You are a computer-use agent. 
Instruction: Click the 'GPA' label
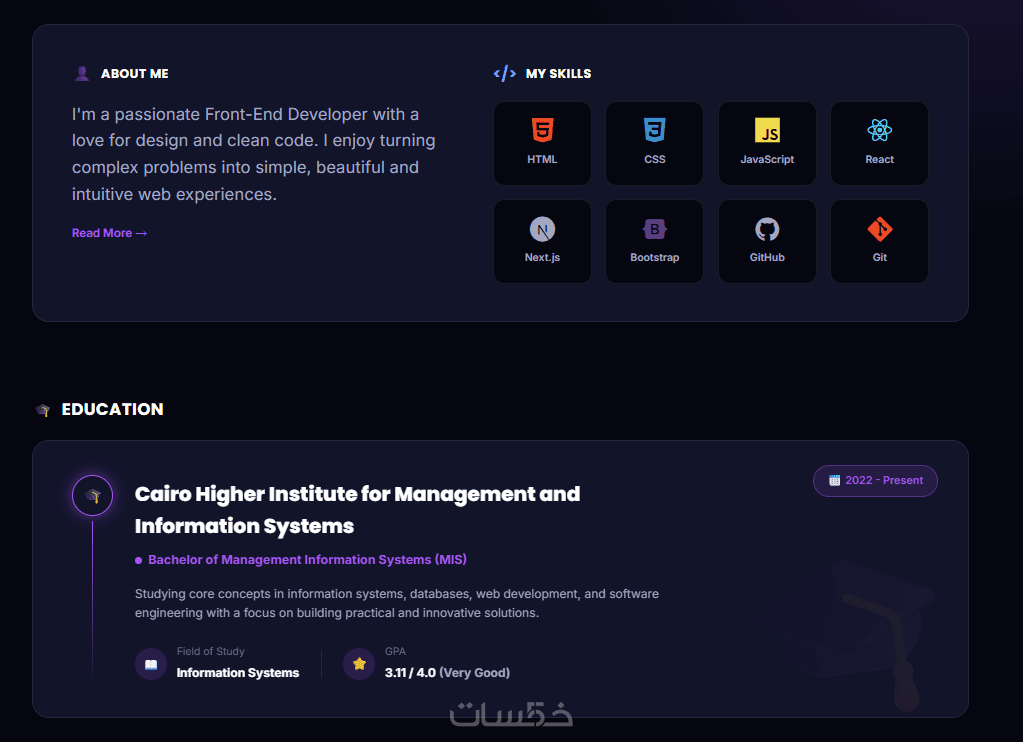tap(395, 651)
